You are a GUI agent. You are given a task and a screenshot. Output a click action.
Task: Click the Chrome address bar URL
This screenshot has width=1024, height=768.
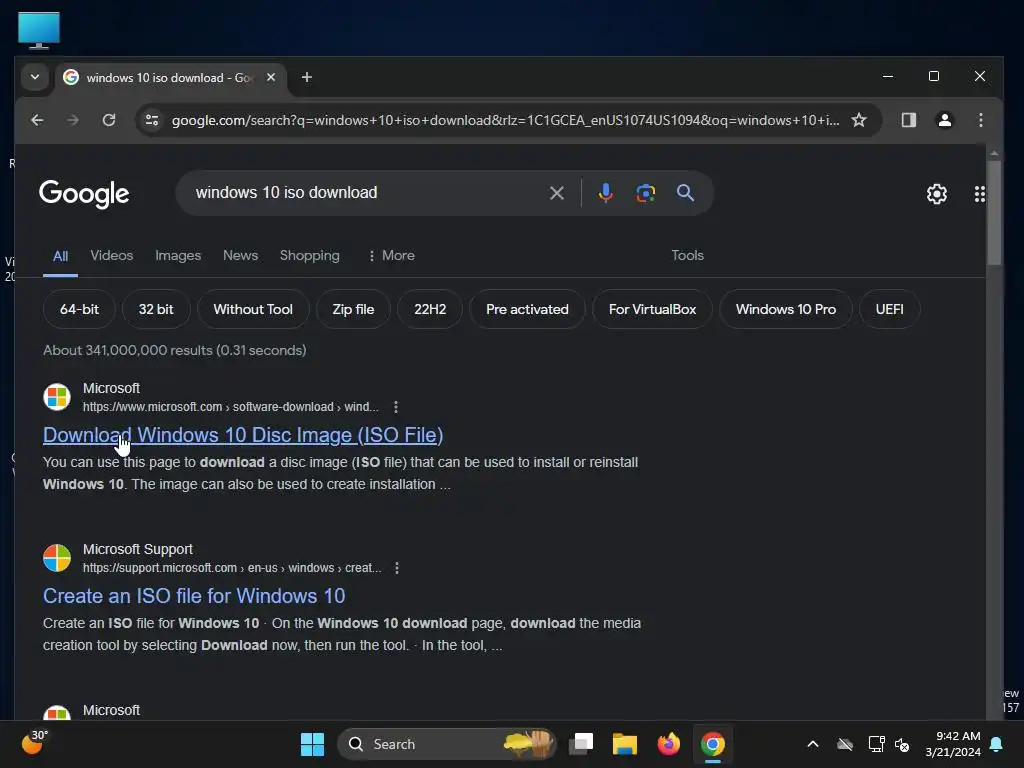(x=505, y=120)
